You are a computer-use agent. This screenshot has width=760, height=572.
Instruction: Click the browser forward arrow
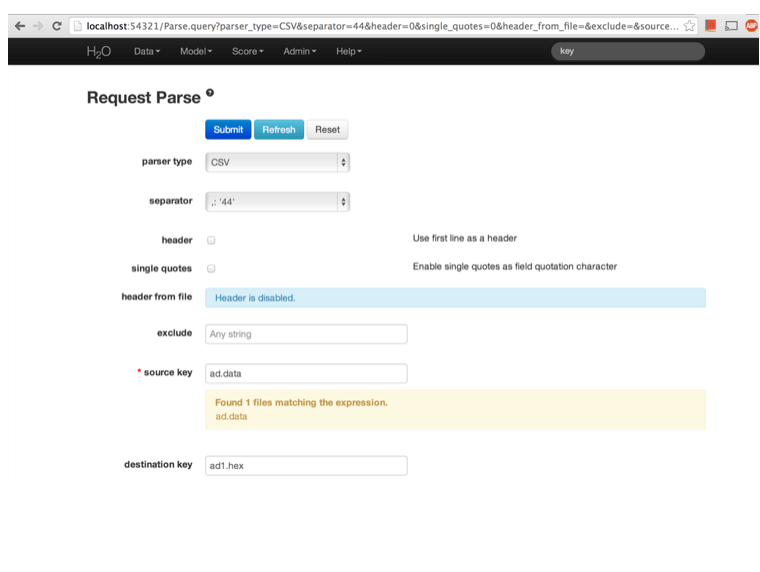(x=37, y=26)
